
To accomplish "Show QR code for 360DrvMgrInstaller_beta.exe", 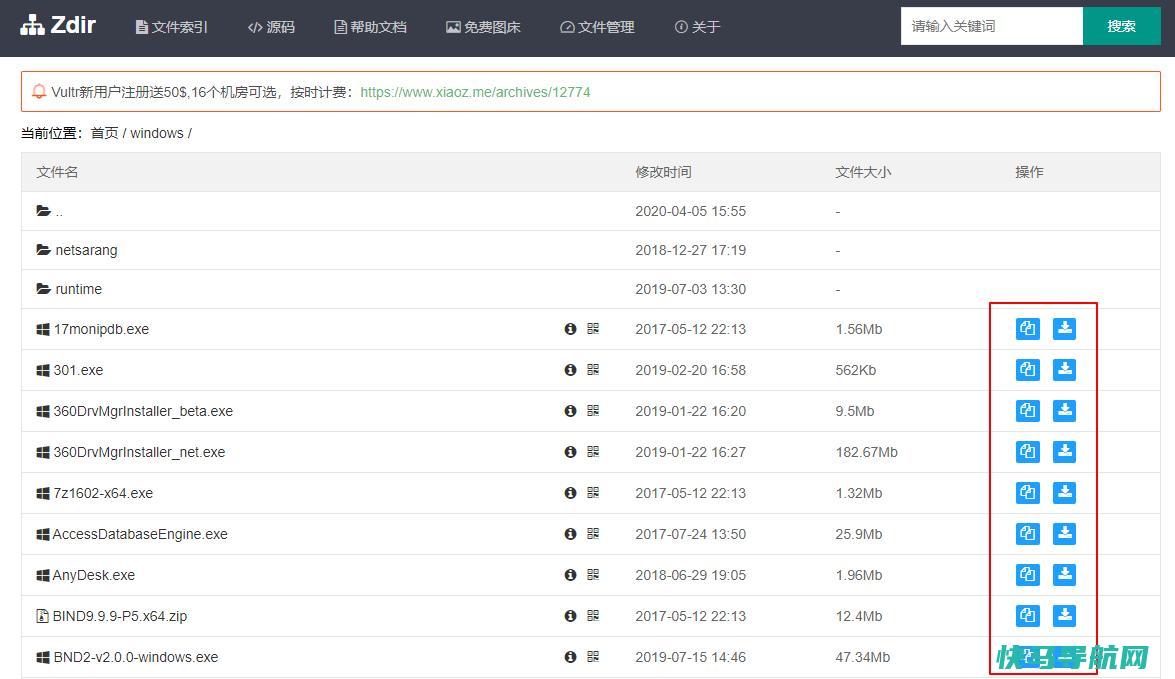I will pos(593,411).
